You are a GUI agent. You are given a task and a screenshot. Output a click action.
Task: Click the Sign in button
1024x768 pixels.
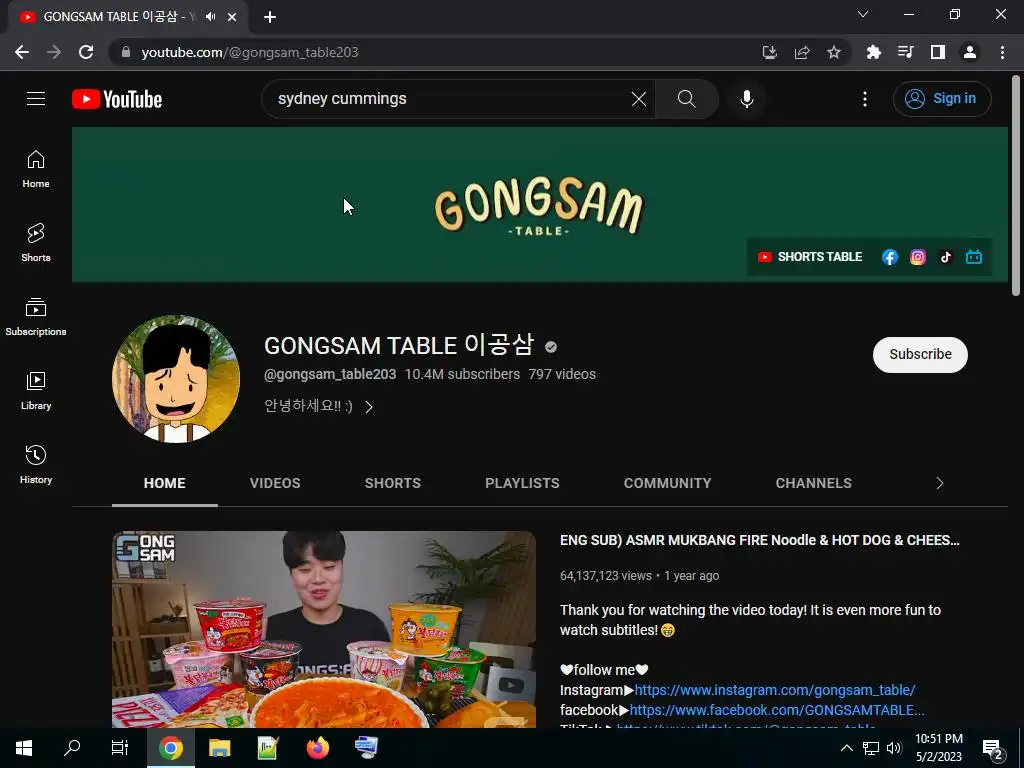pyautogui.click(x=942, y=99)
